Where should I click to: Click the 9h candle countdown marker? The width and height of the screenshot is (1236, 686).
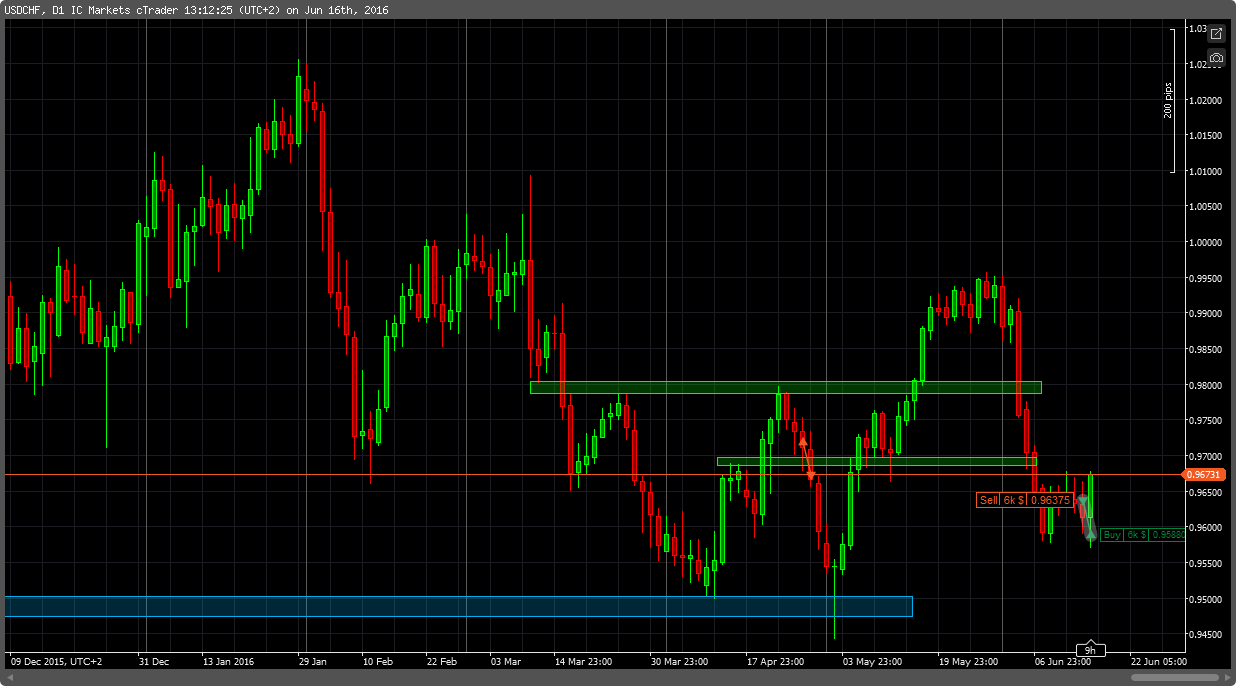click(1090, 649)
